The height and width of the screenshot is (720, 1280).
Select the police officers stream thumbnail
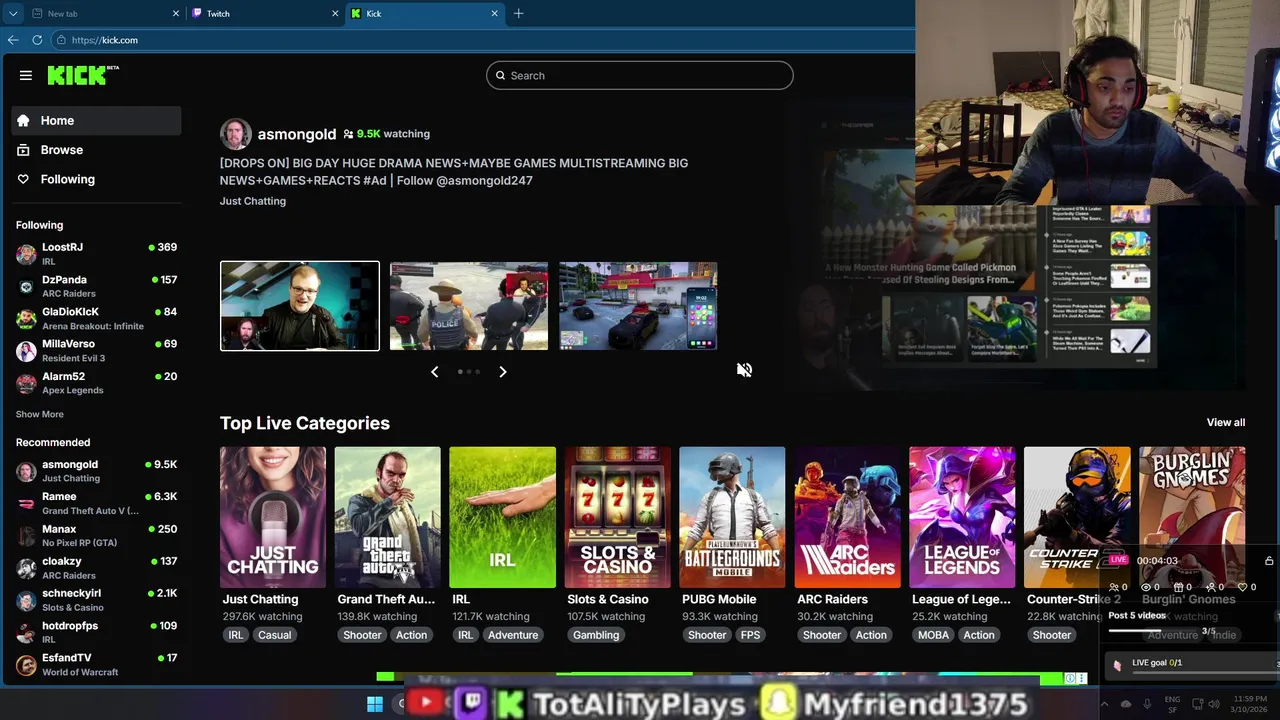point(469,306)
